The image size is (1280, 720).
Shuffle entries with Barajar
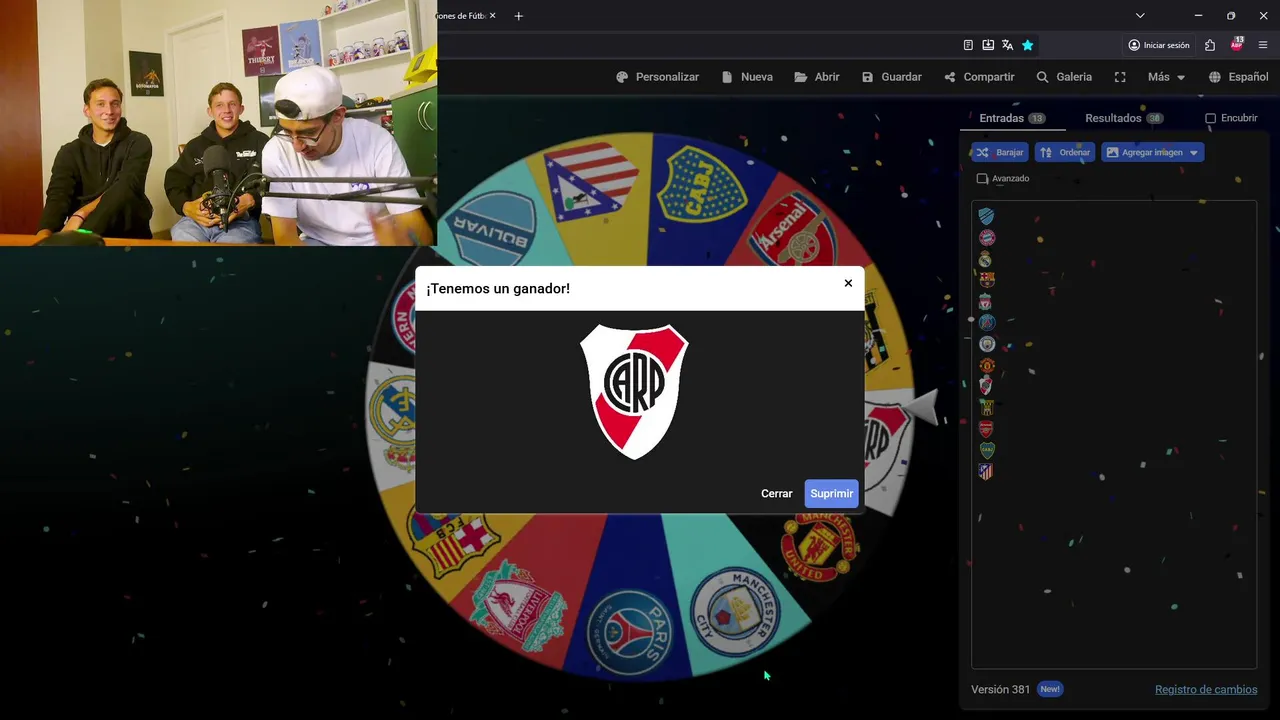click(999, 152)
